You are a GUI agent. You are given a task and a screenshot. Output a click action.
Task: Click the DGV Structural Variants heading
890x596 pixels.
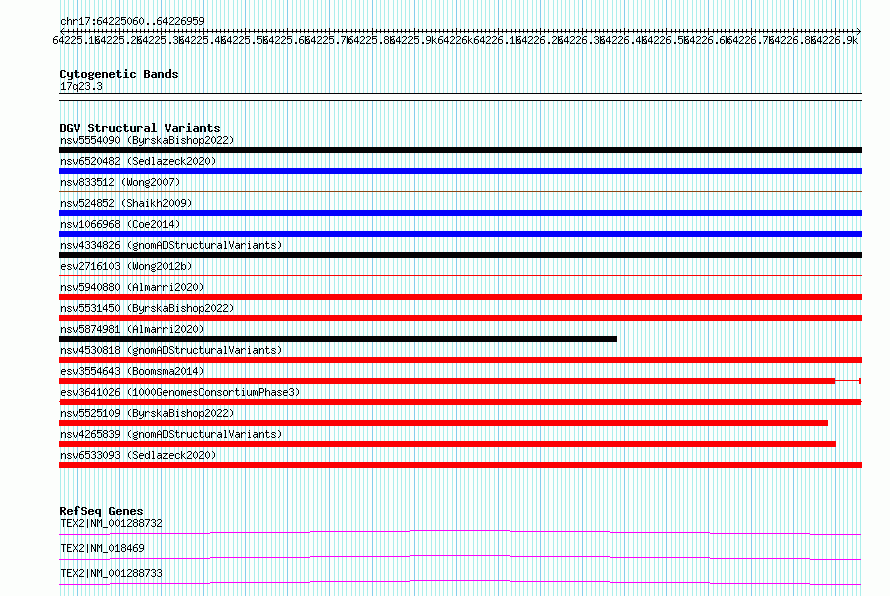[140, 128]
